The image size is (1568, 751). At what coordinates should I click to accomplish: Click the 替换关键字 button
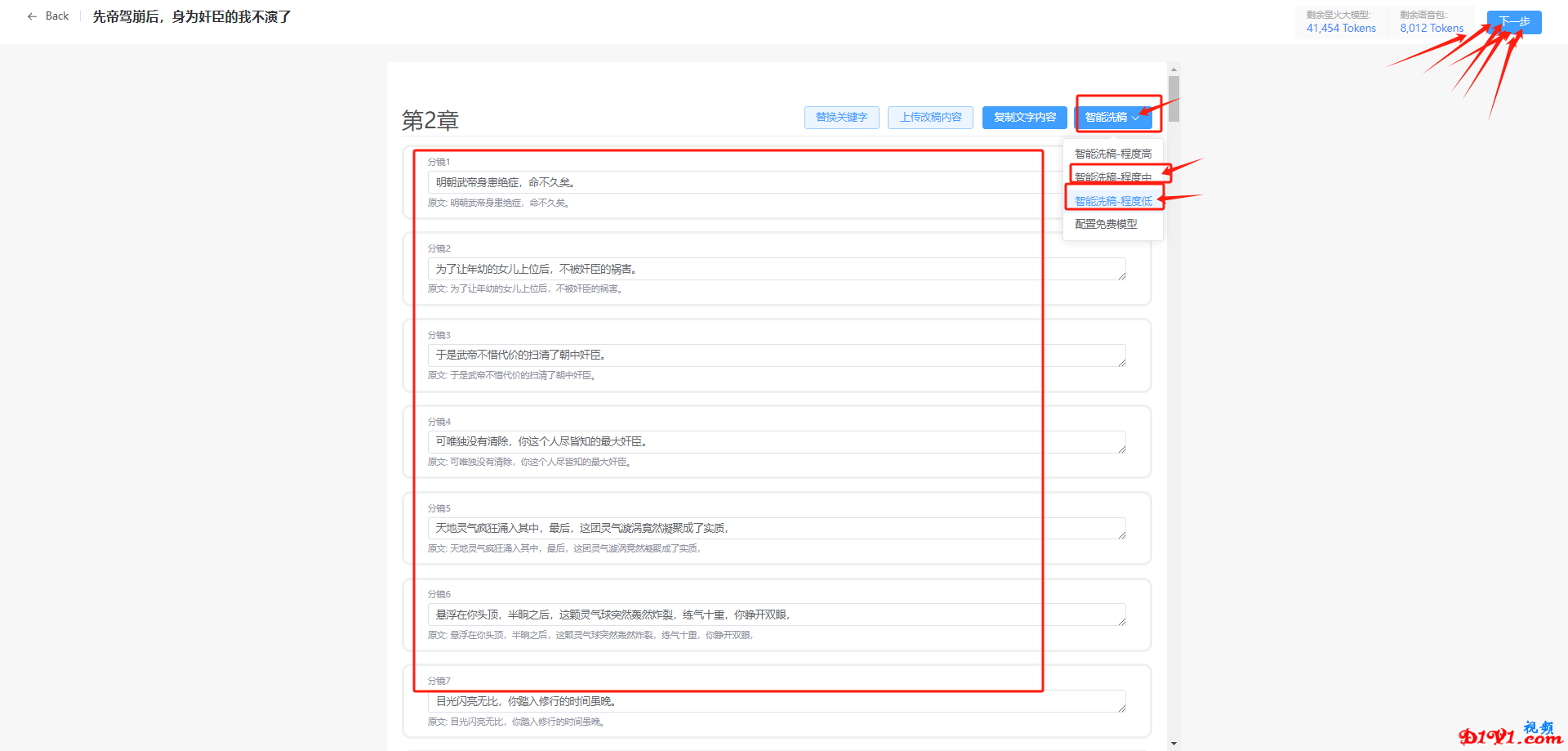841,118
